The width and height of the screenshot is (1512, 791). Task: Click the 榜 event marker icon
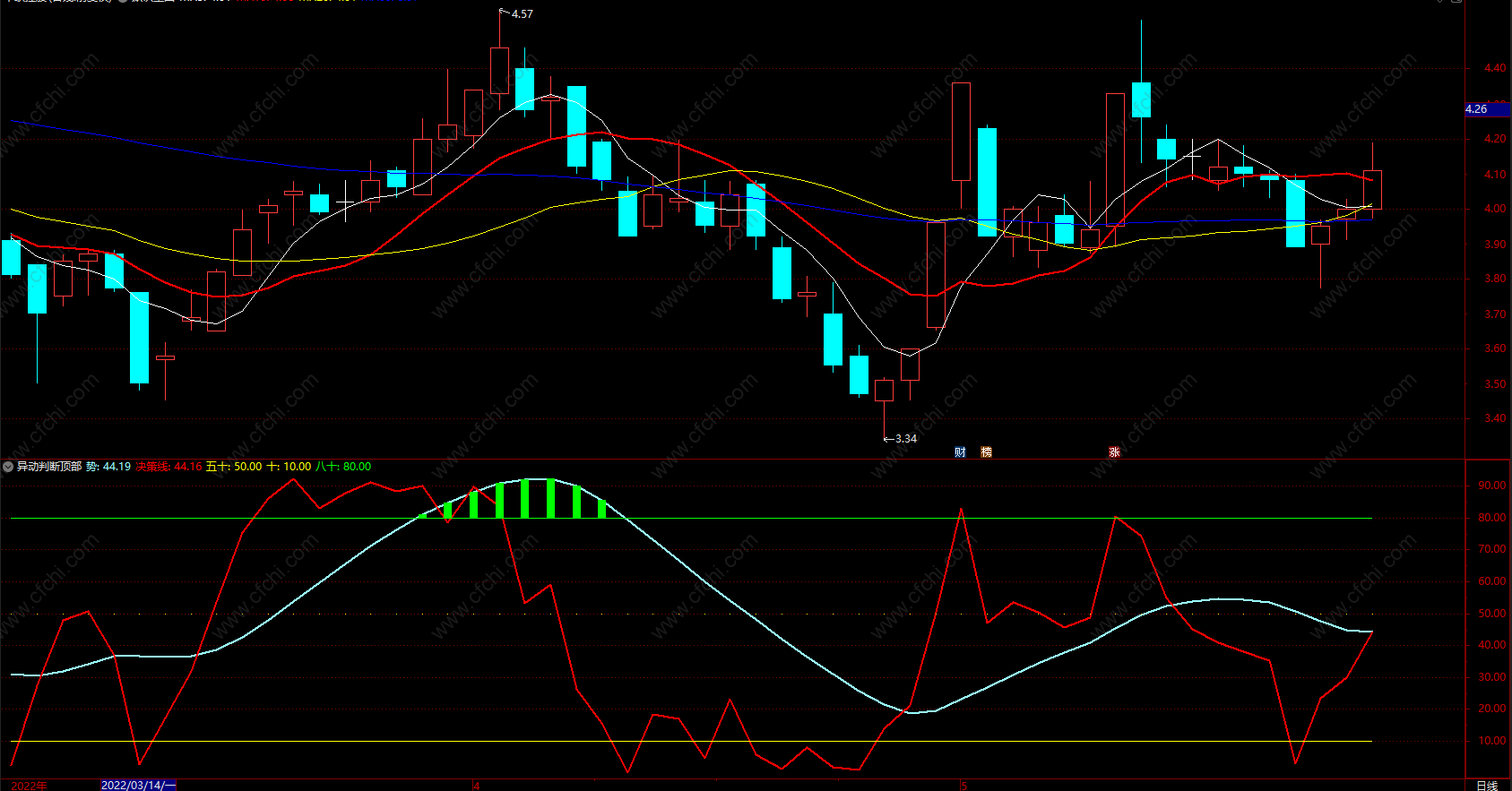(986, 452)
